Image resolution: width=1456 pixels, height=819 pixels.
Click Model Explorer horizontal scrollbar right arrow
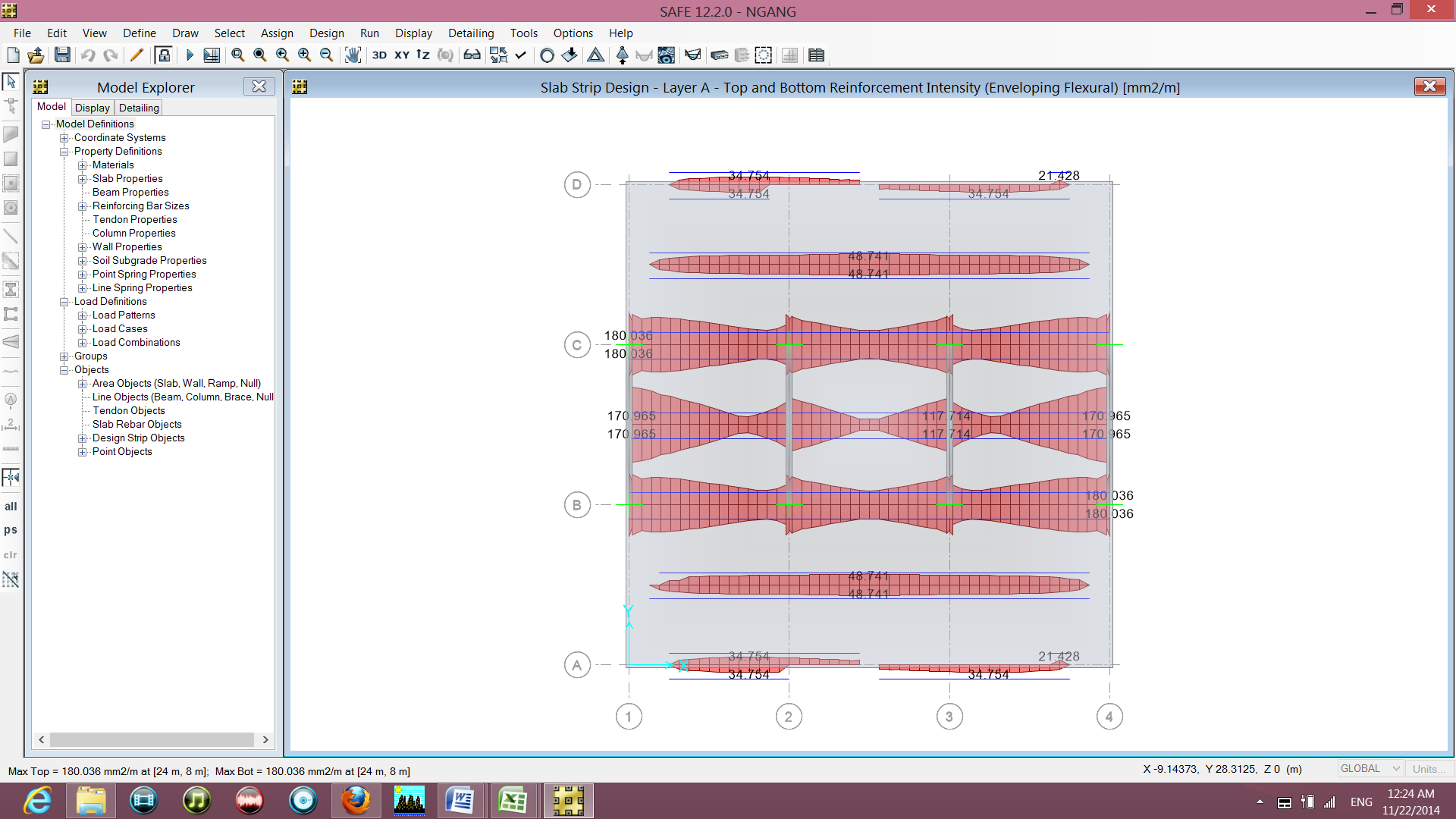(x=265, y=739)
